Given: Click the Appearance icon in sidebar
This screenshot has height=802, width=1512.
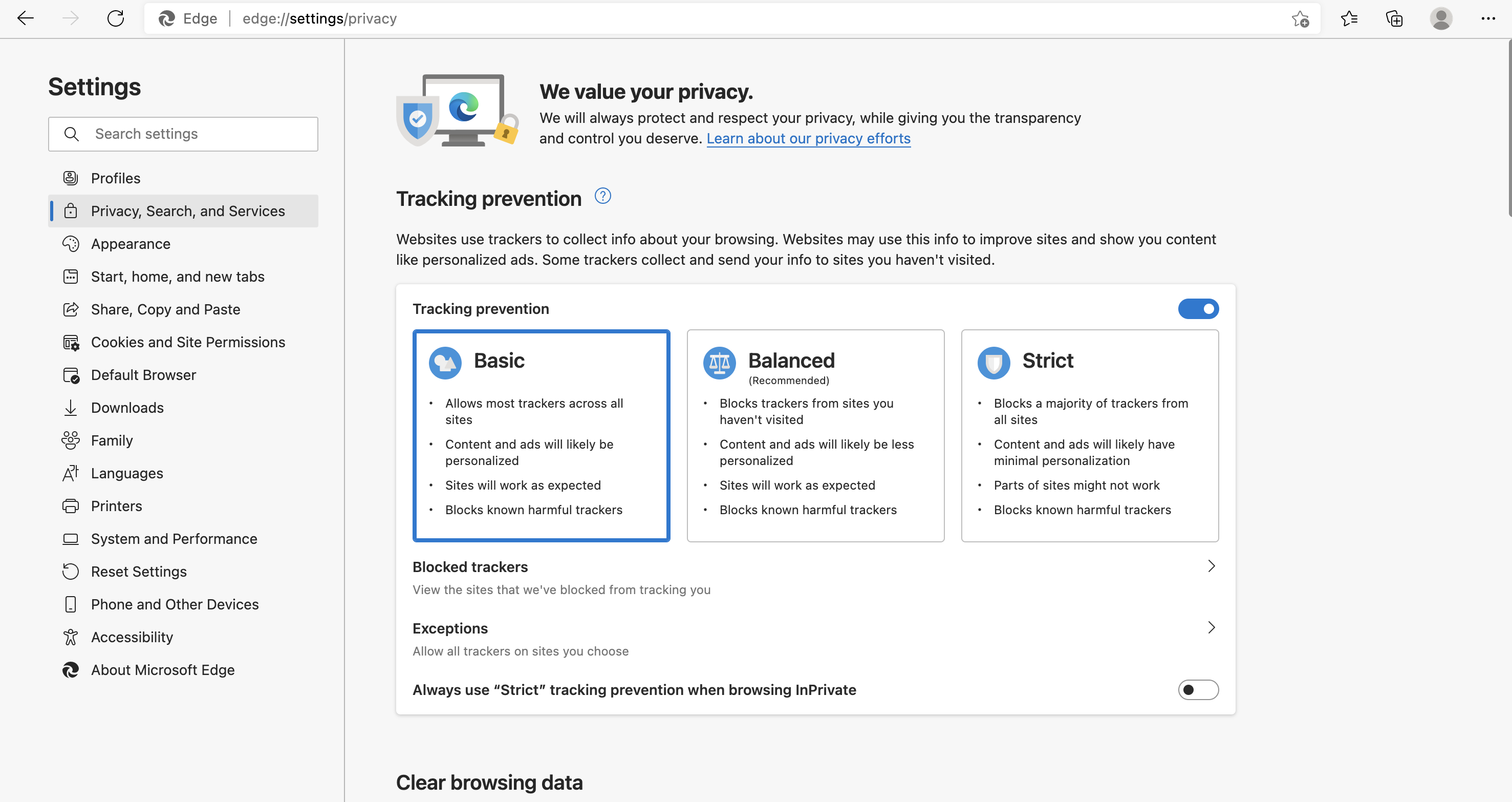Looking at the screenshot, I should [71, 243].
